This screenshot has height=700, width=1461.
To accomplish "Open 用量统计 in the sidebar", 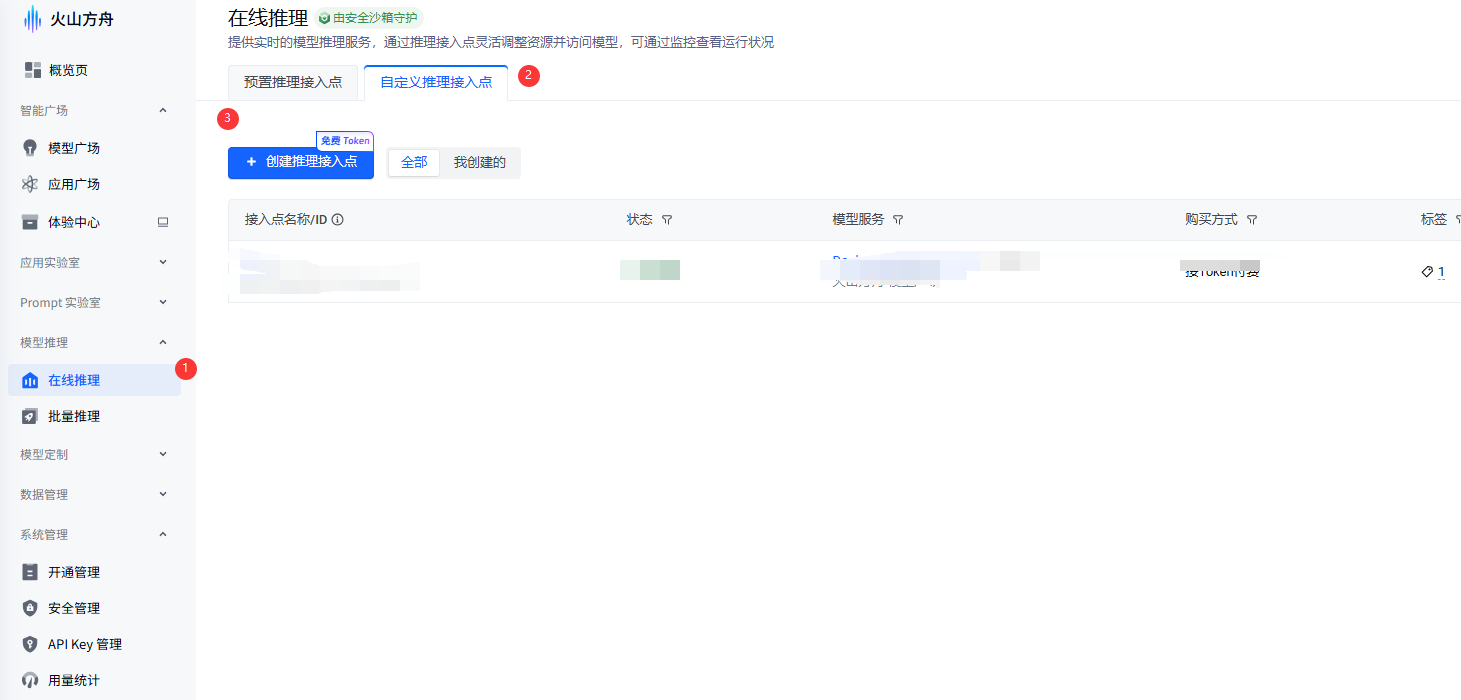I will [x=73, y=680].
